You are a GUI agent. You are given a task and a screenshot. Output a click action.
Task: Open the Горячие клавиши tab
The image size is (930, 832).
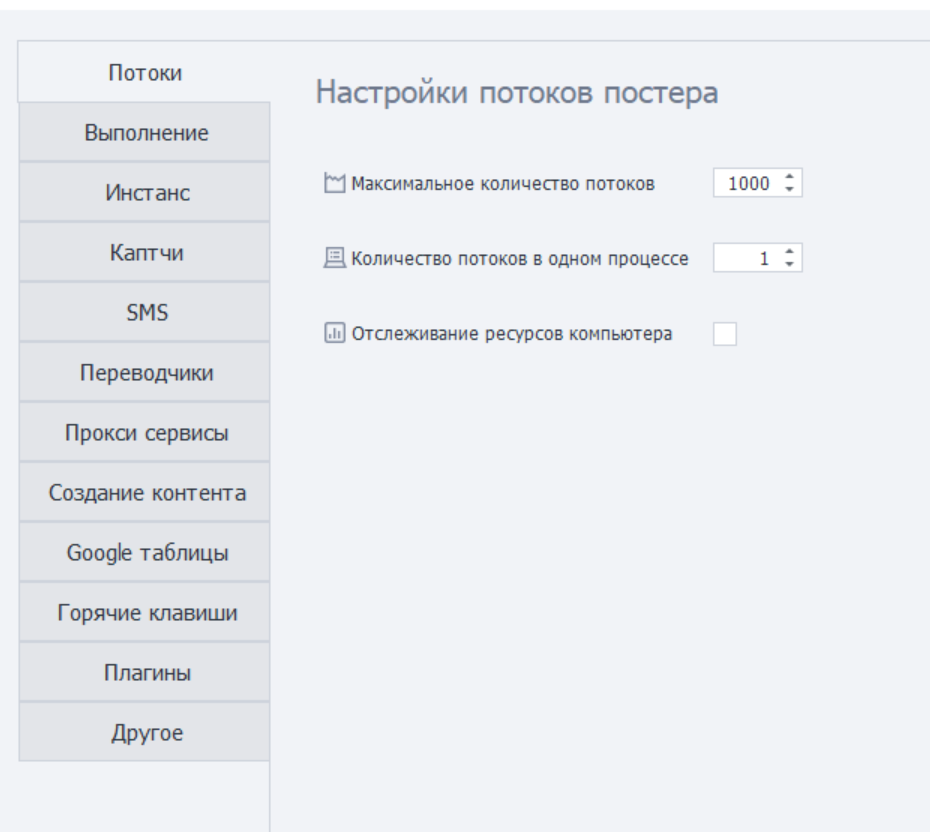pos(145,612)
